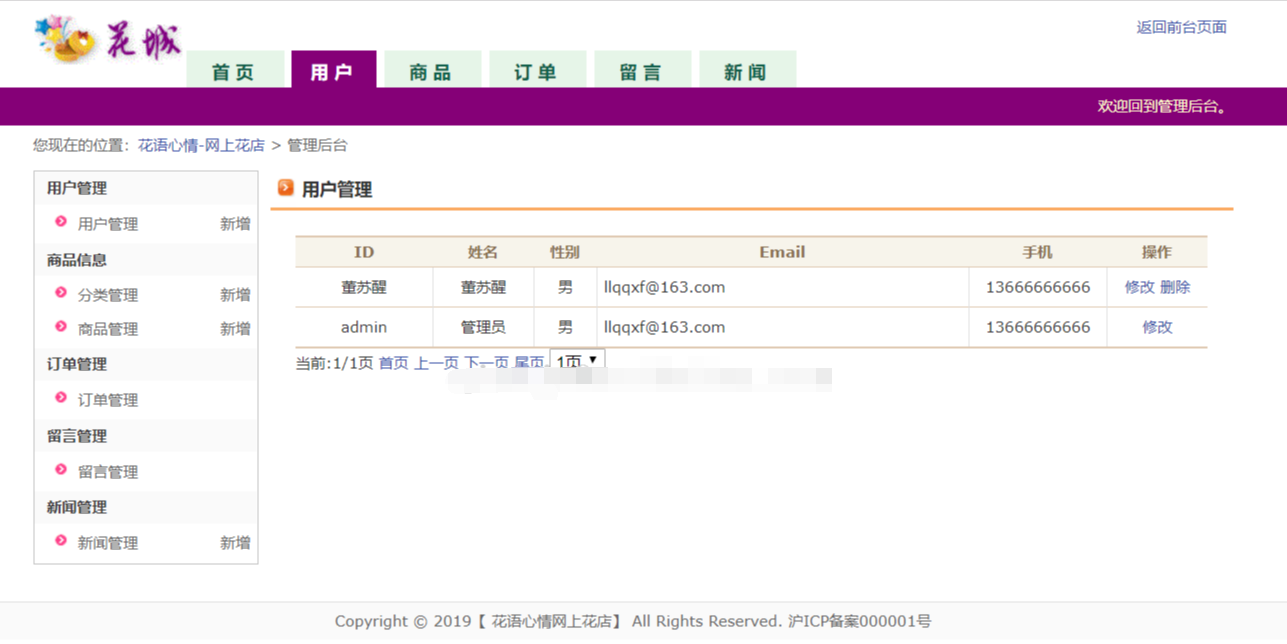
Task: Click the 商品信息 sidebar section header
Action: coord(77,260)
